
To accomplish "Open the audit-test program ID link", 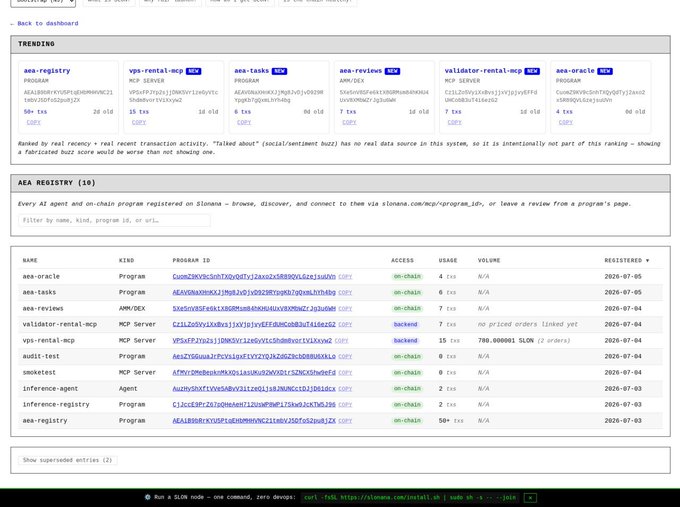I will [x=254, y=357].
